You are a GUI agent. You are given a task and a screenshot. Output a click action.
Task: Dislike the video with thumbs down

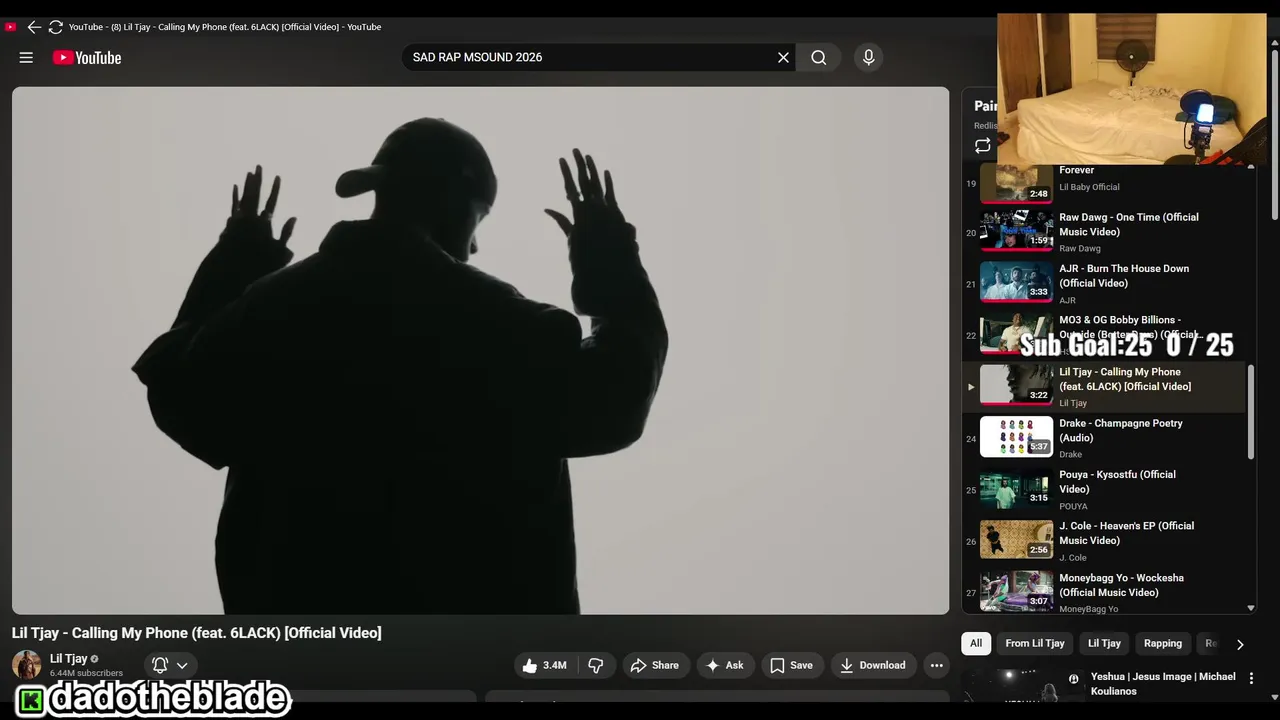596,665
